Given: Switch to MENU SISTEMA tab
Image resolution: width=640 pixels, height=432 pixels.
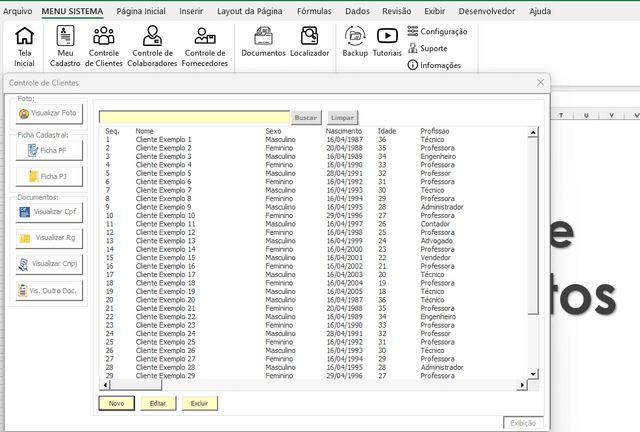Looking at the screenshot, I should point(72,11).
